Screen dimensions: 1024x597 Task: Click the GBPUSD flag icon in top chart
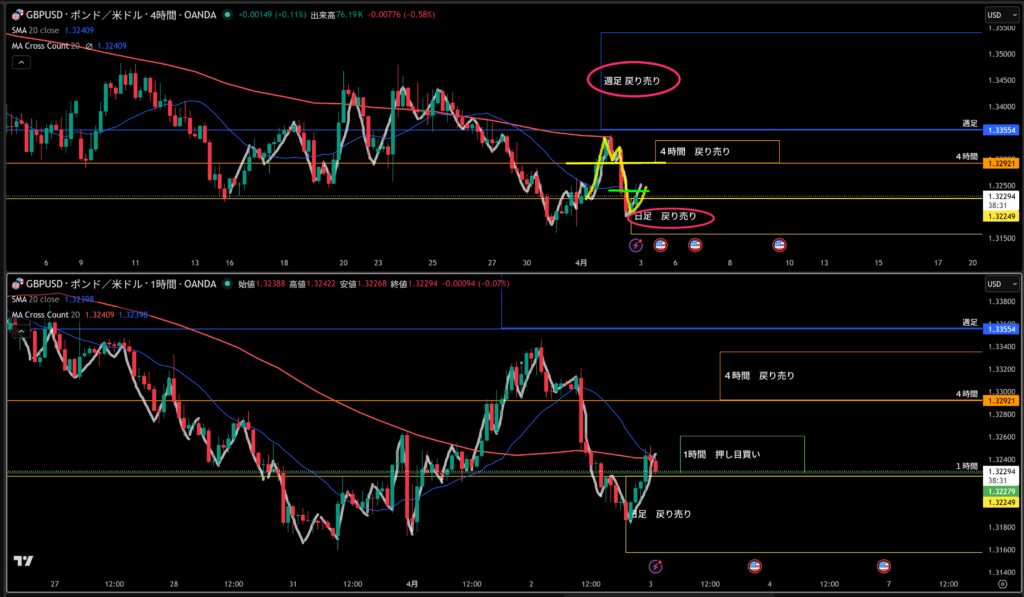(x=16, y=15)
